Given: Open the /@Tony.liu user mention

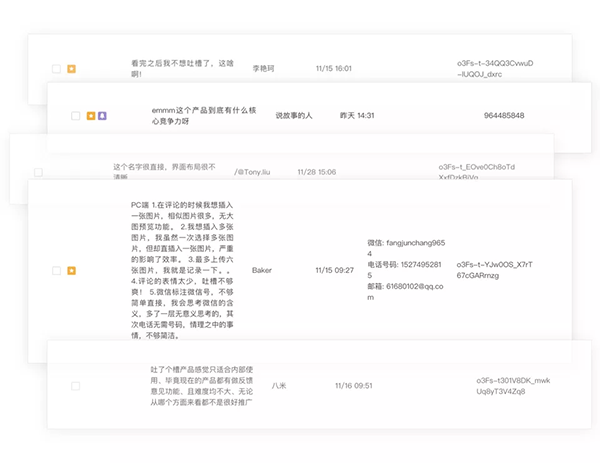Looking at the screenshot, I should [252, 172].
